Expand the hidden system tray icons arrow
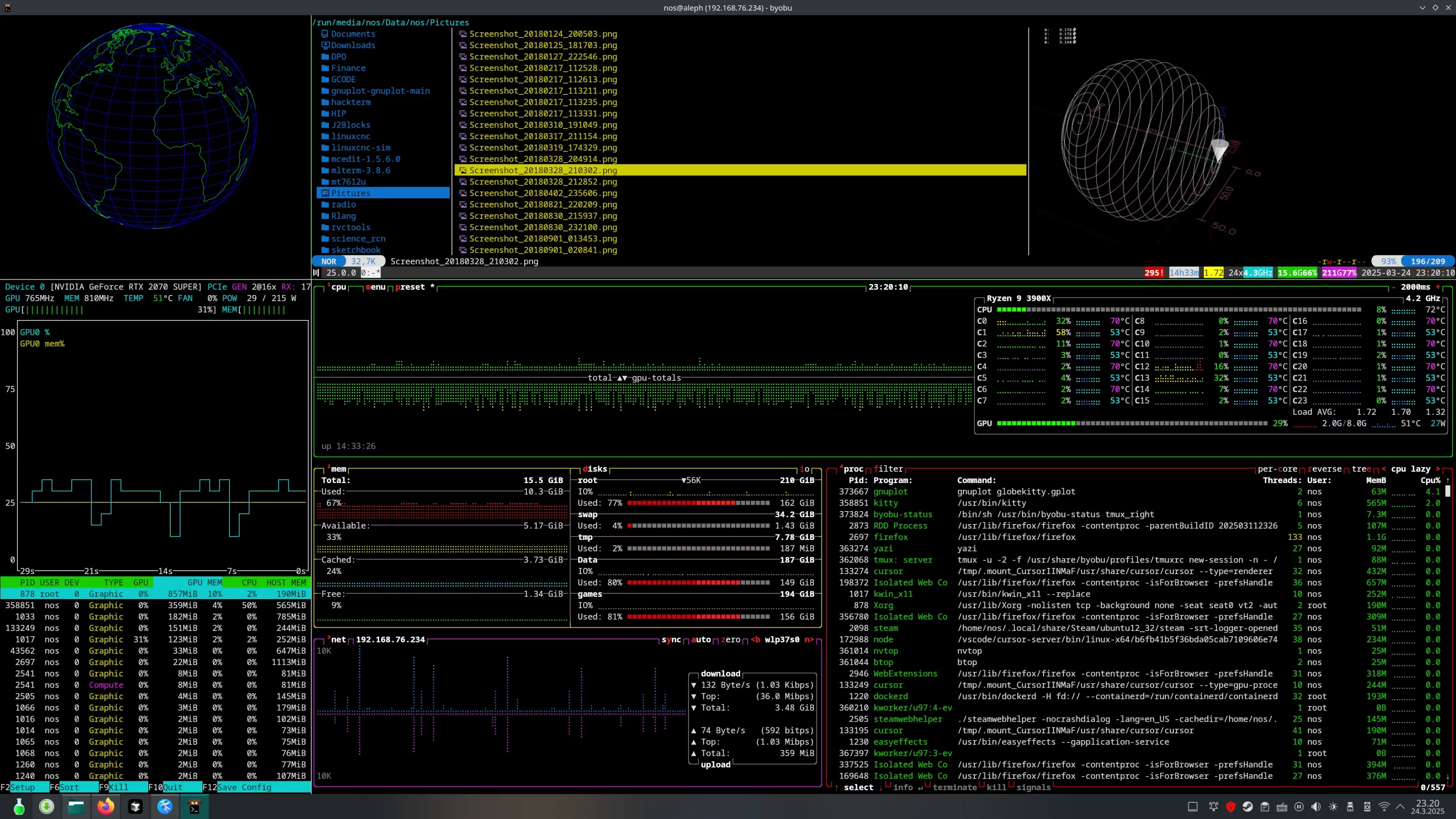The width and height of the screenshot is (1456, 819). coord(1400,806)
